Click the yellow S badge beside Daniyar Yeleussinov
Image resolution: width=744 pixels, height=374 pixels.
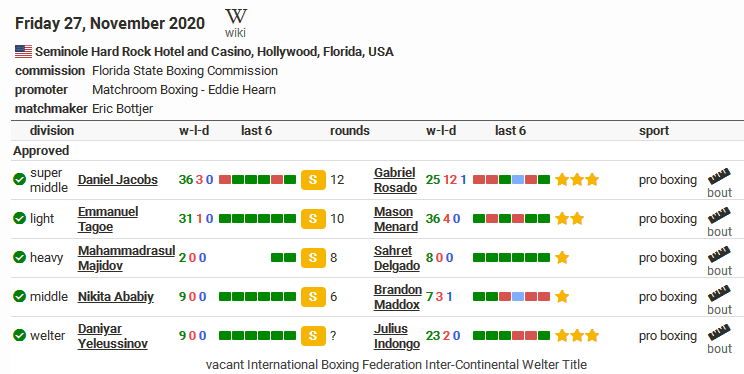[x=313, y=336]
